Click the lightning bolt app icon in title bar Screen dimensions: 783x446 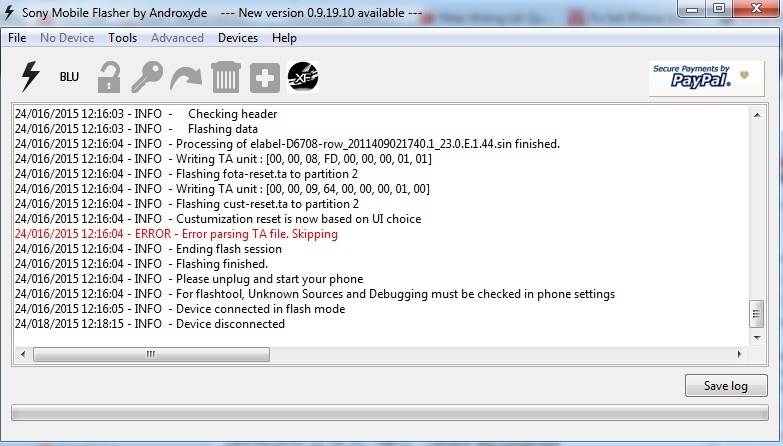[9, 12]
